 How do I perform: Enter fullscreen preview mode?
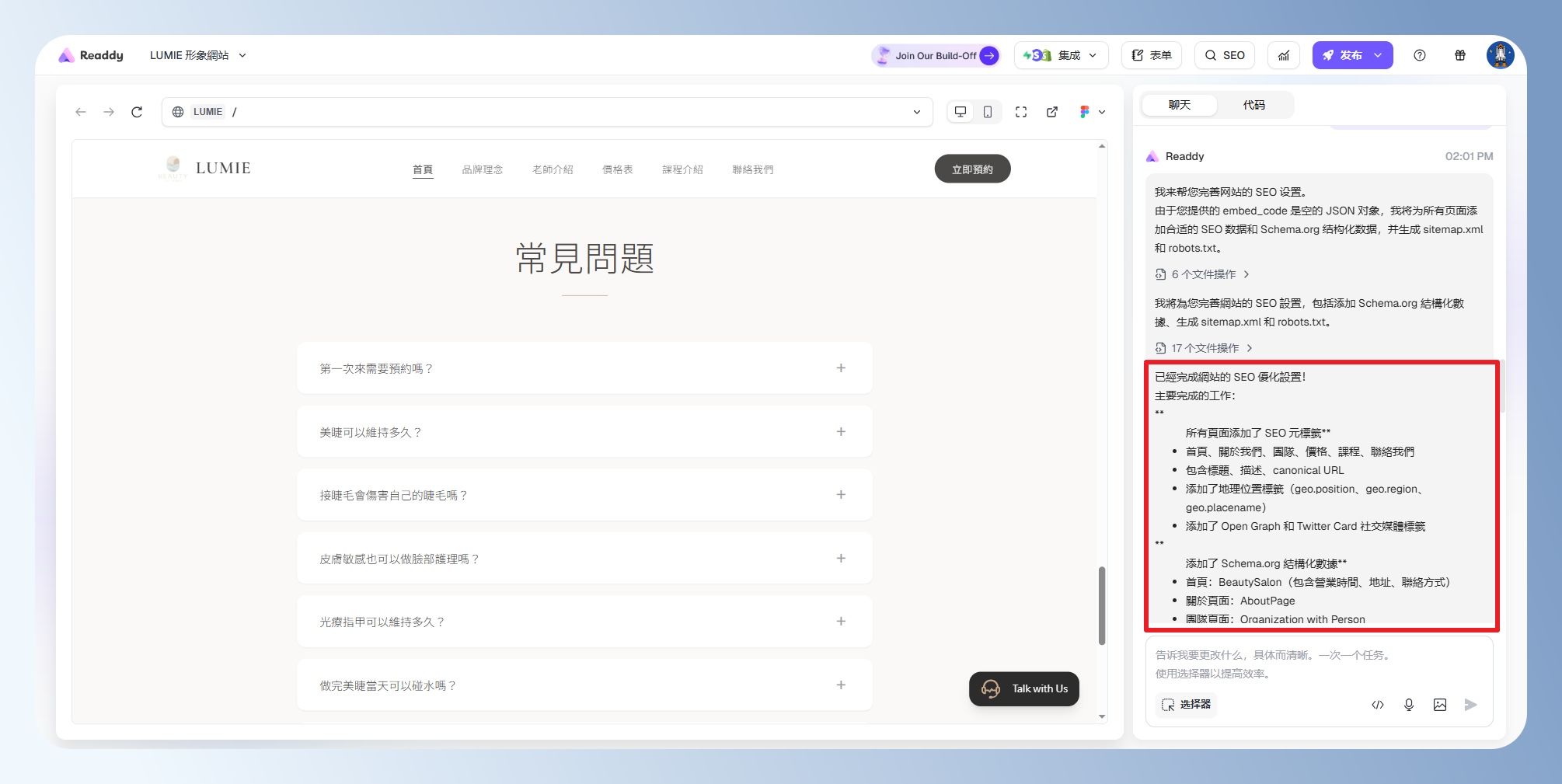point(1021,112)
